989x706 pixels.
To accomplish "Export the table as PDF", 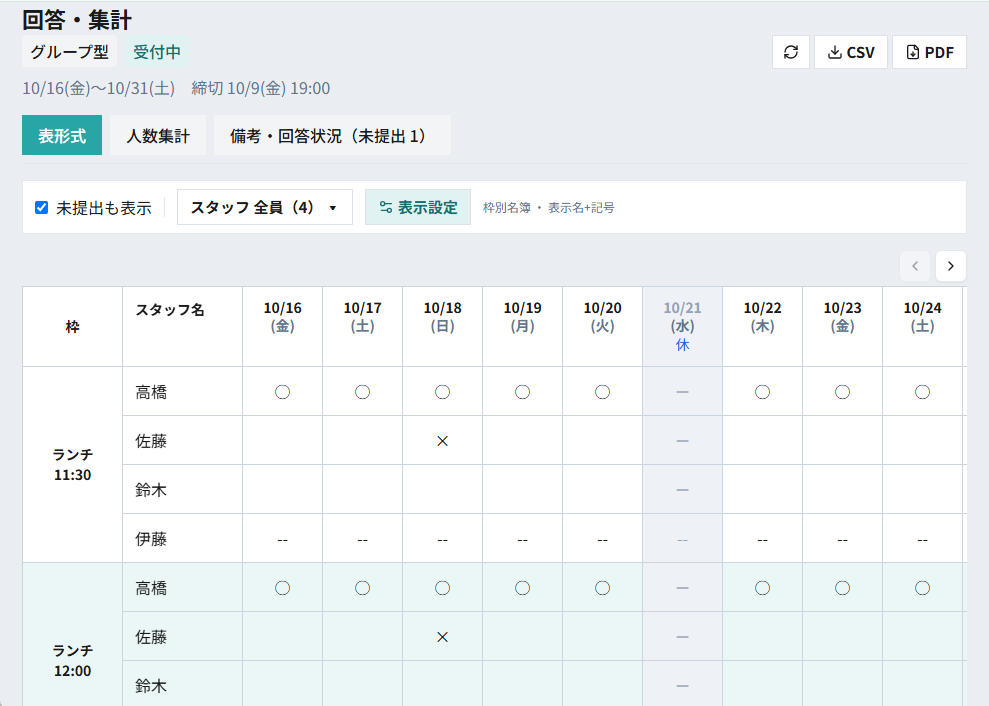I will pyautogui.click(x=929, y=52).
